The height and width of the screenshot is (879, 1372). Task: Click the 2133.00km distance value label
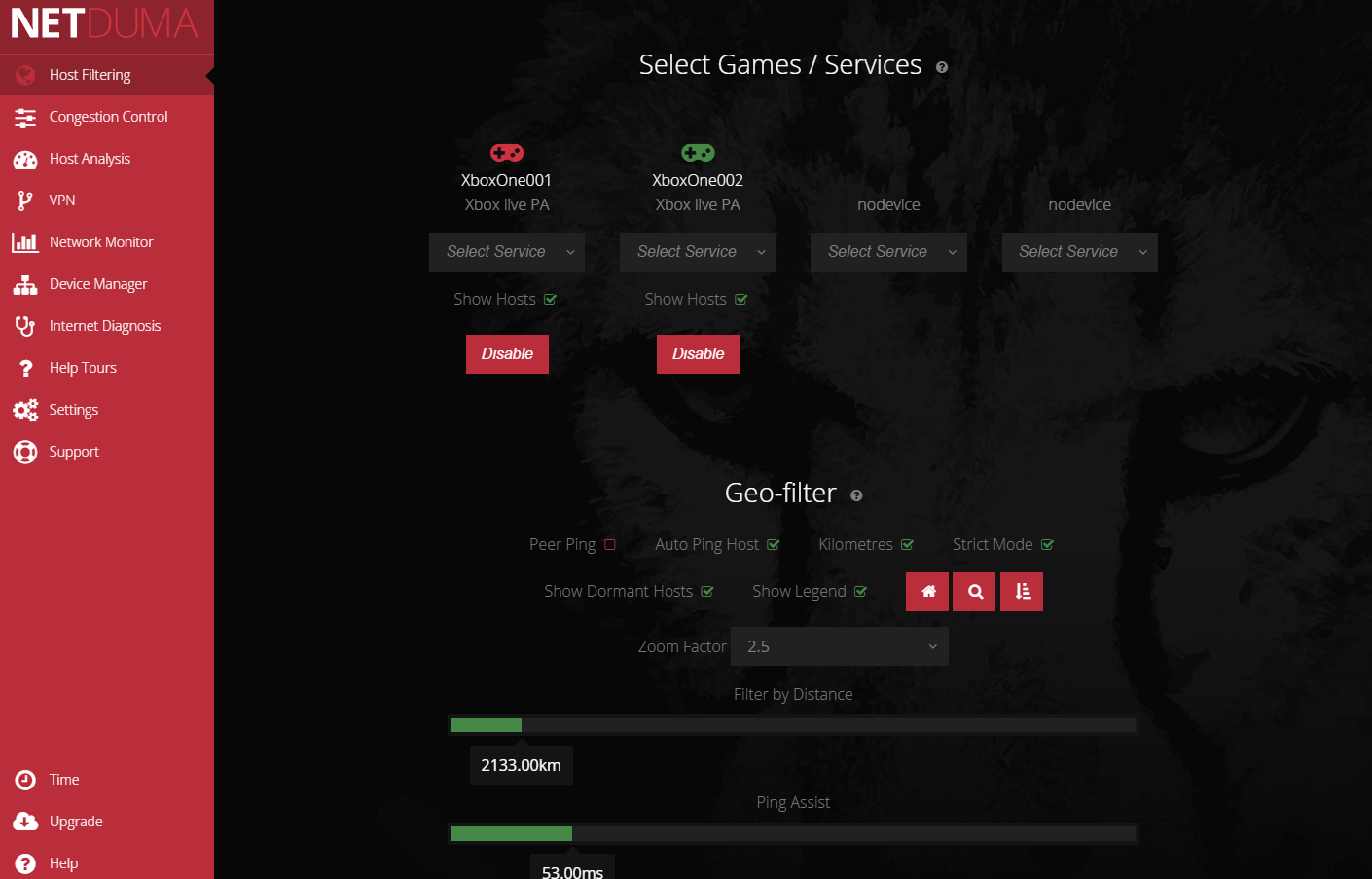coord(521,765)
